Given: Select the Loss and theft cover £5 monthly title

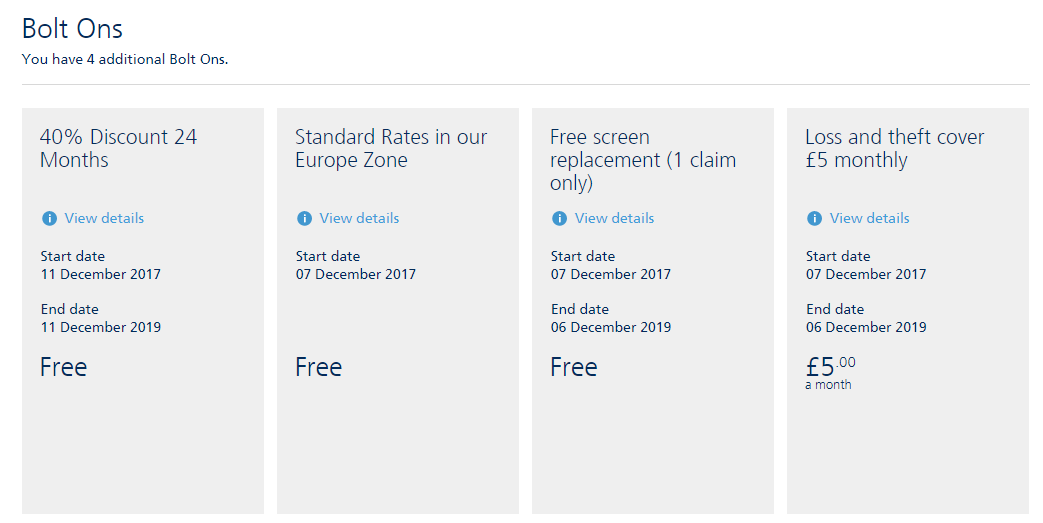Looking at the screenshot, I should [894, 148].
